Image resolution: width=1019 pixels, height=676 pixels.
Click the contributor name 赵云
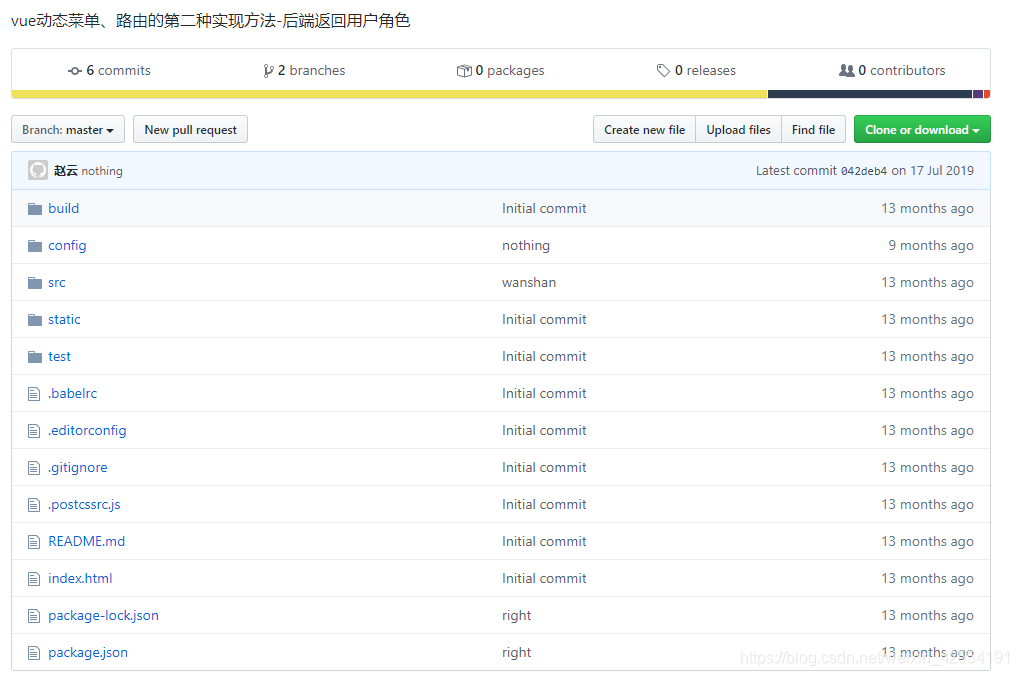click(x=65, y=170)
